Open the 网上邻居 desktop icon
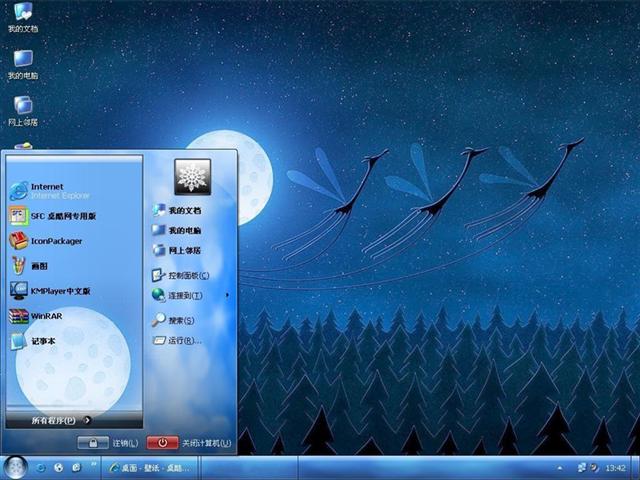Screen dimensions: 640x480 pyautogui.click(x=23, y=111)
